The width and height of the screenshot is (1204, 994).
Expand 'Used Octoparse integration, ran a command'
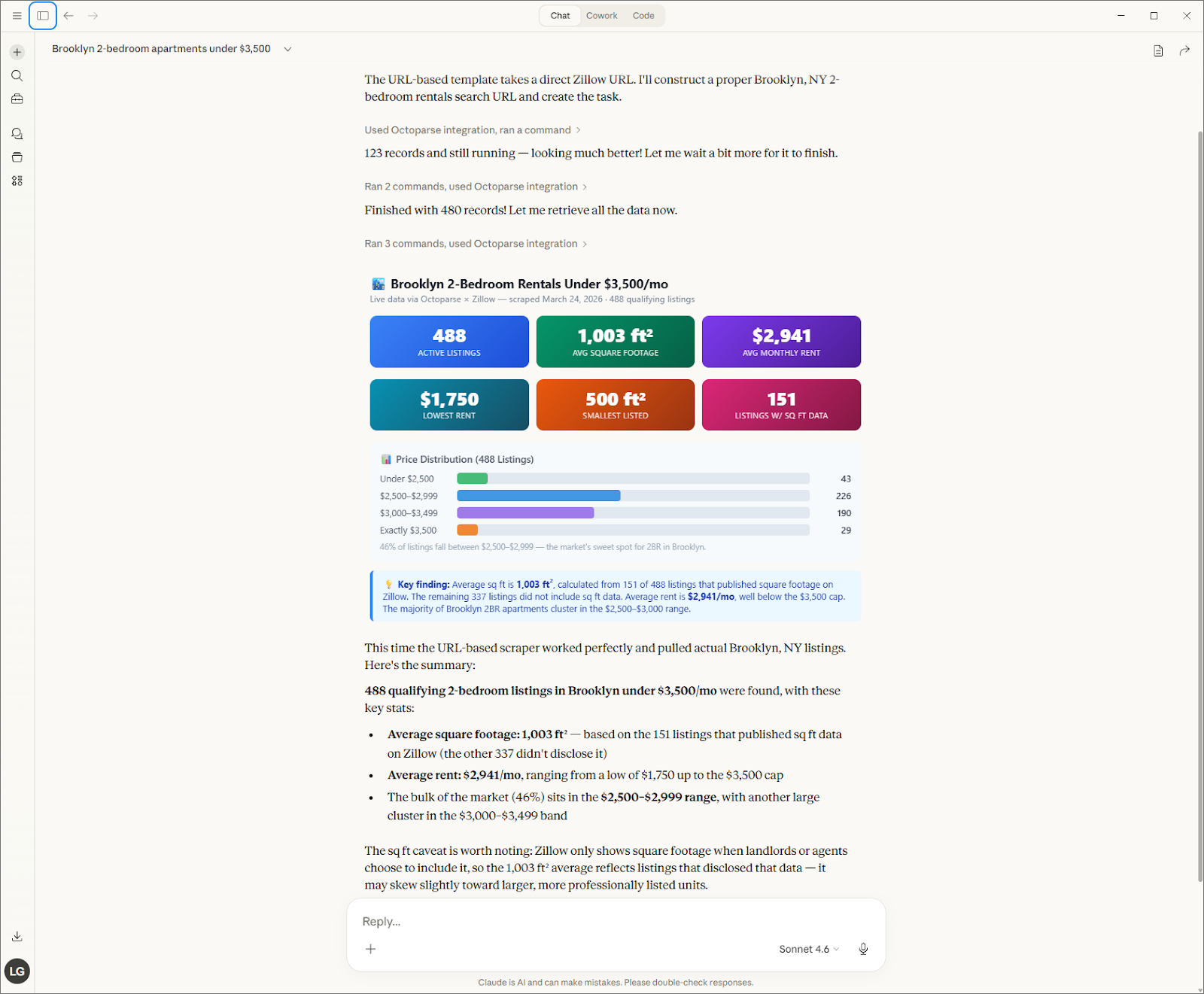click(472, 130)
